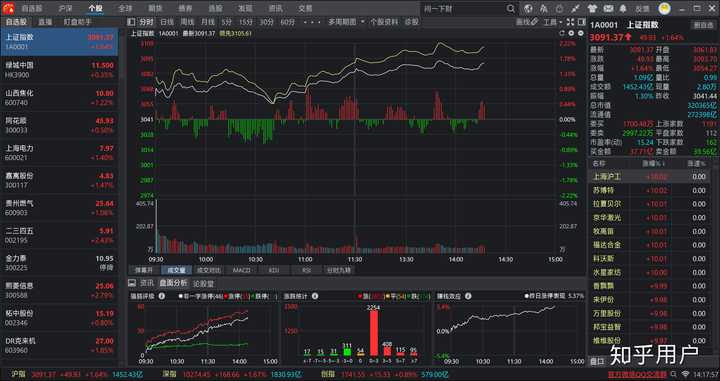
Task: Click the search input field
Action: pyautogui.click(x=463, y=8)
